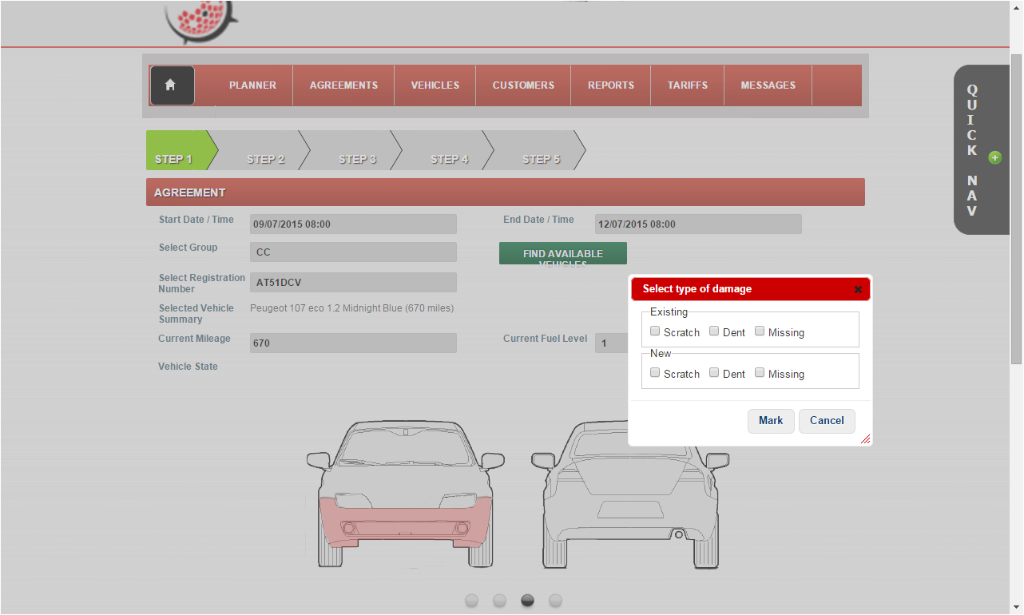Open the Vehicles menu

point(435,85)
